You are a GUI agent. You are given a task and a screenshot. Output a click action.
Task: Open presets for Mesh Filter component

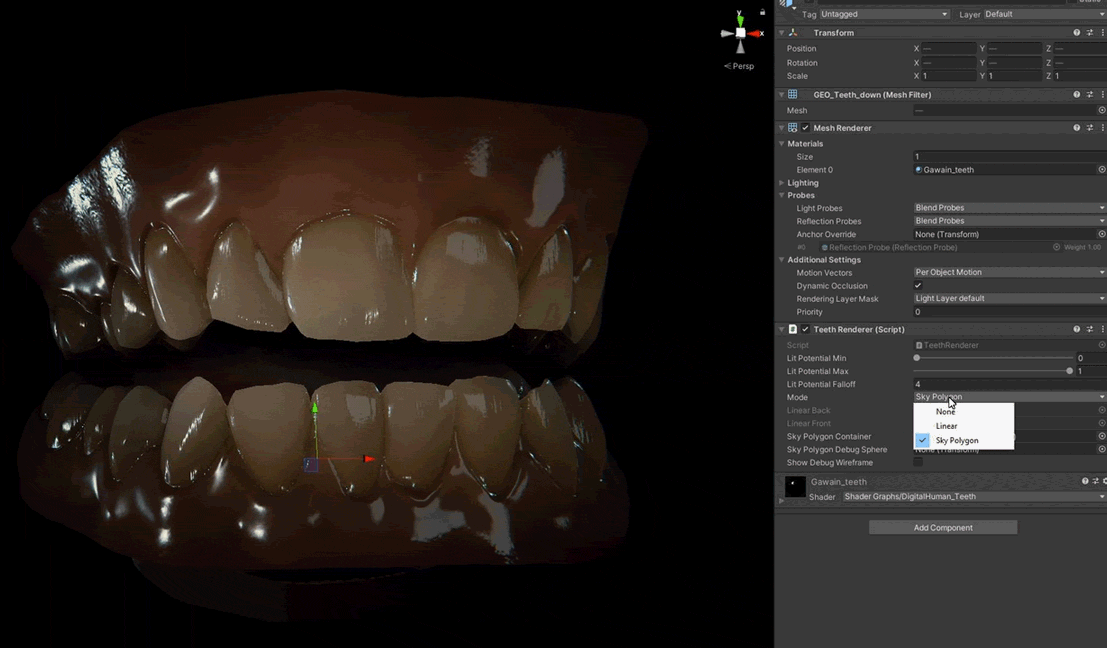1090,95
